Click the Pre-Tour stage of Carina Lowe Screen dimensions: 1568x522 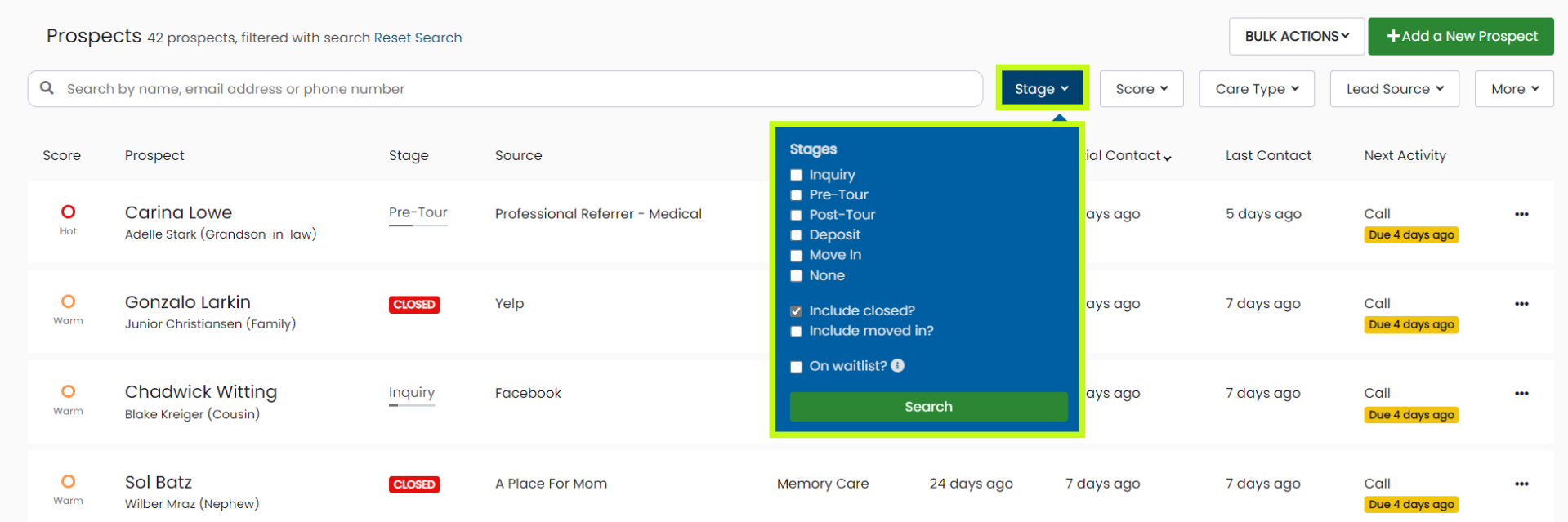pos(418,212)
